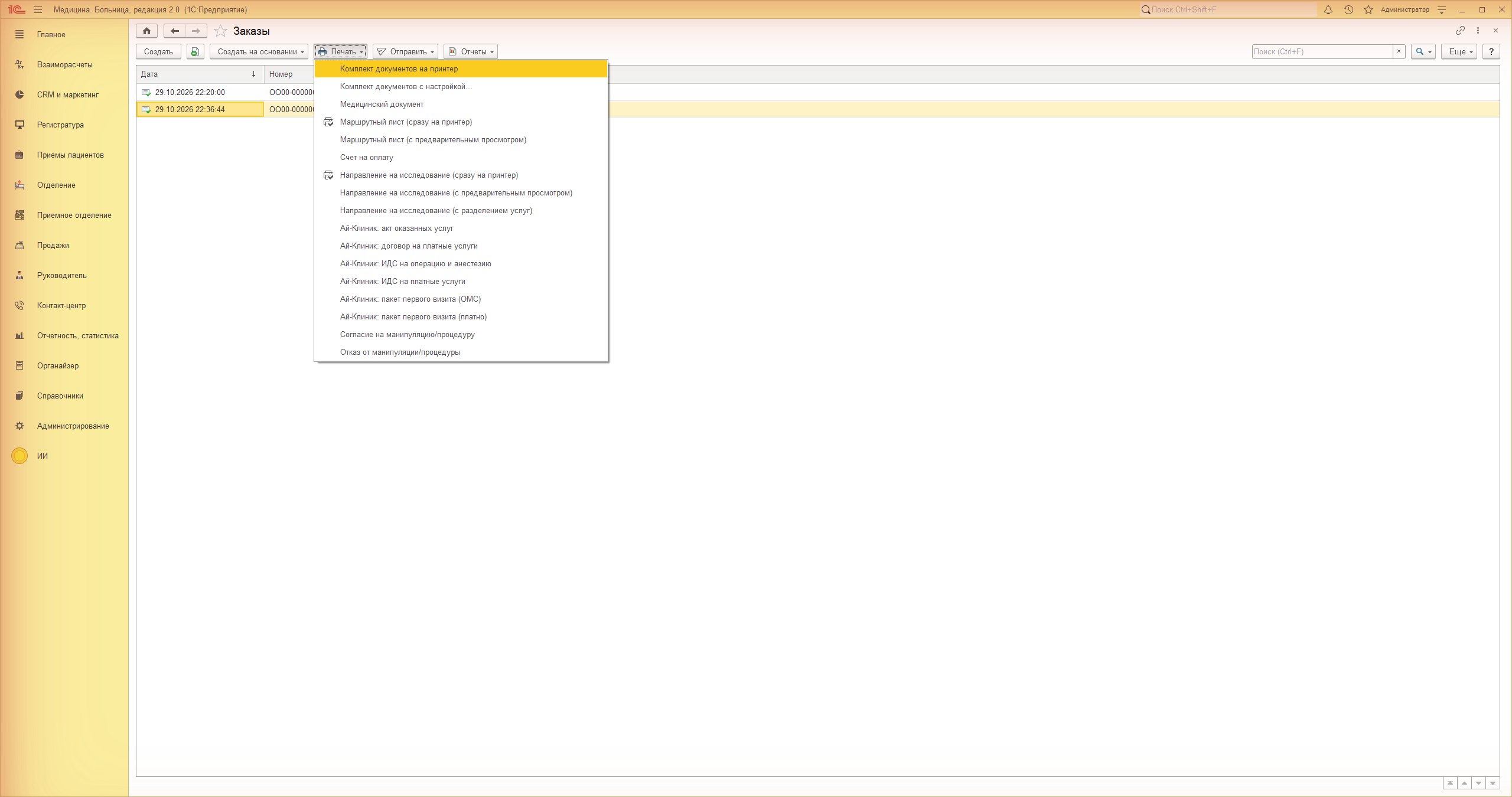This screenshot has height=797, width=1512.
Task: Select Комплект документов на принтер
Action: (461, 69)
